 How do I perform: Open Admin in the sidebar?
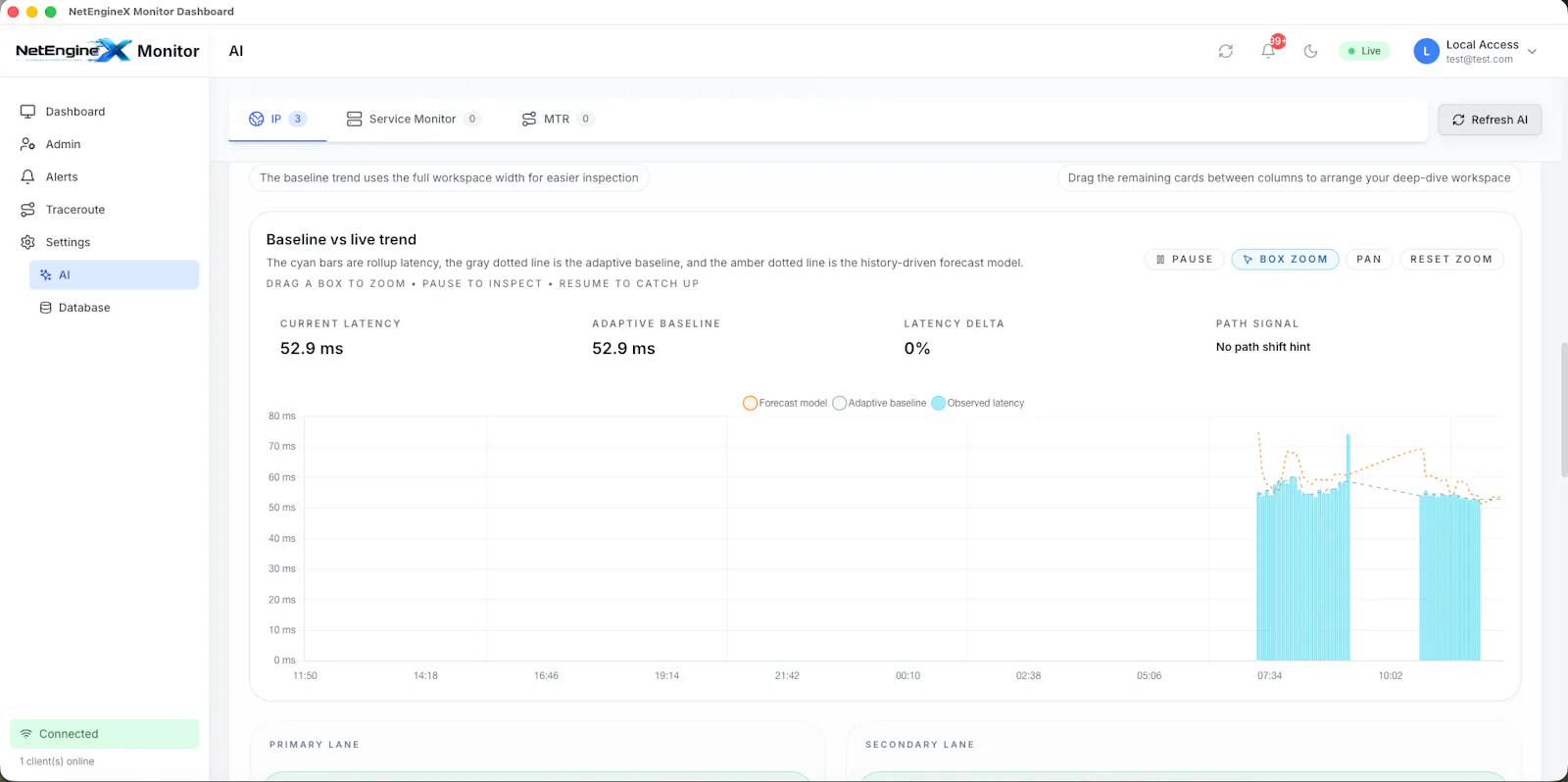105,144
